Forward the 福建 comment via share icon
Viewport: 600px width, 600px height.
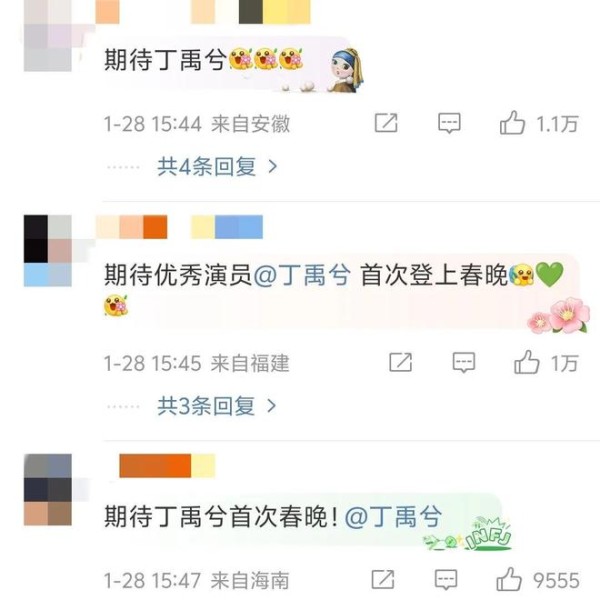(401, 362)
